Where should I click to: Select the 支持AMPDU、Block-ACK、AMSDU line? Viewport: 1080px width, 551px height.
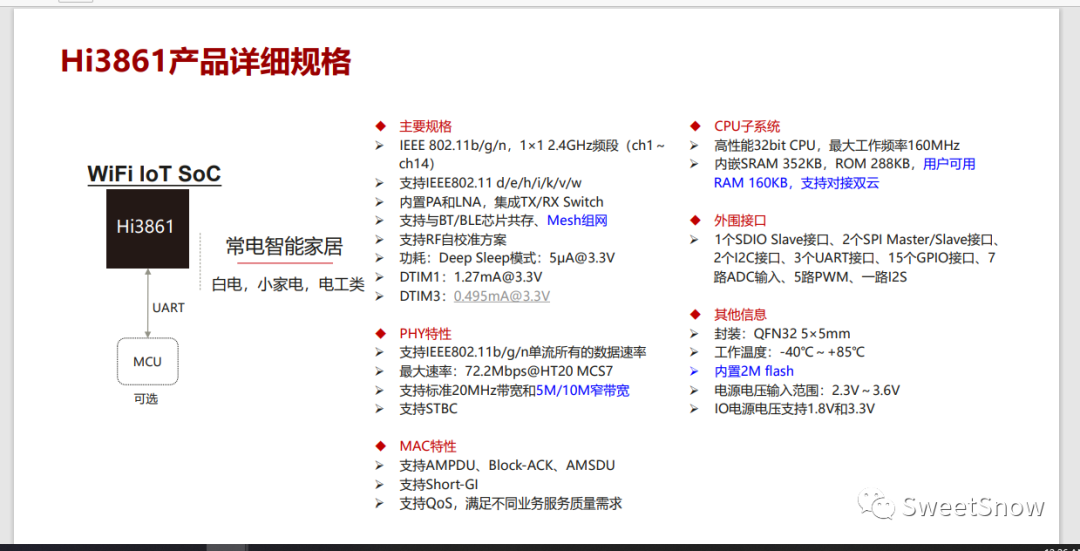[507, 466]
